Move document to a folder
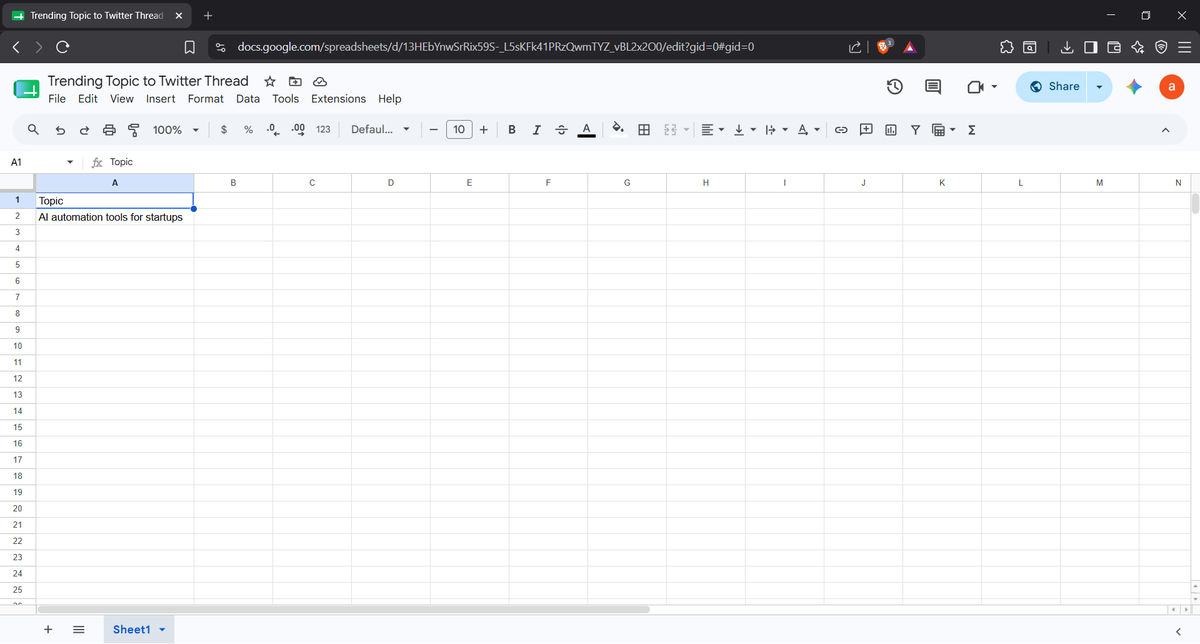1200x644 pixels. coord(295,81)
